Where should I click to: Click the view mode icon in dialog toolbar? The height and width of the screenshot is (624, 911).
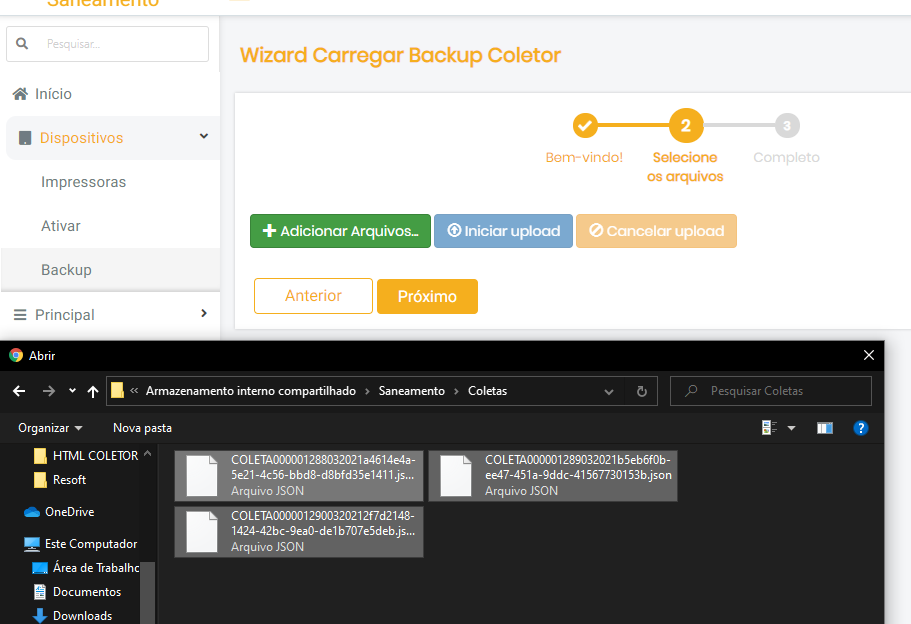[769, 428]
